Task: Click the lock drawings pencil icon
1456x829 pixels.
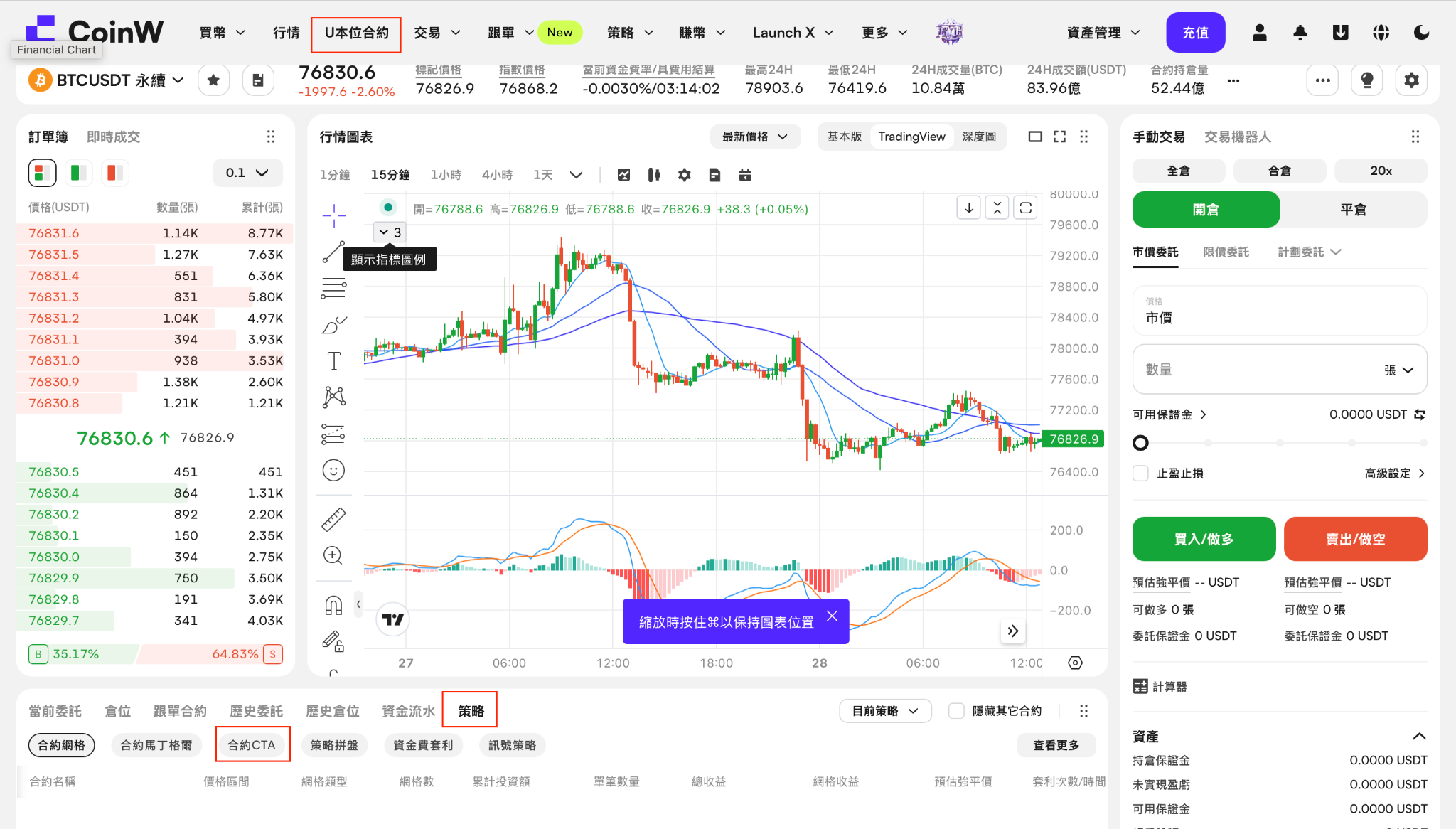Action: coord(333,641)
